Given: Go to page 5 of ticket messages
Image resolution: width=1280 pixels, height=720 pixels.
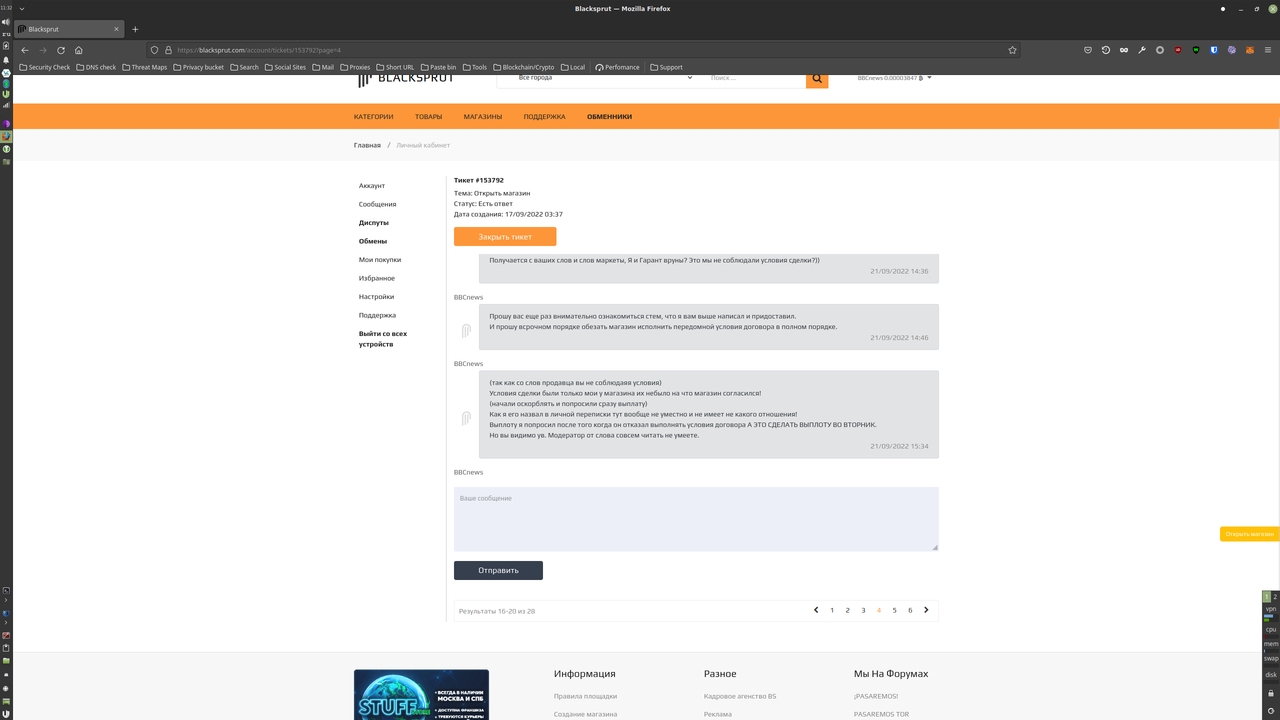Looking at the screenshot, I should 894,610.
